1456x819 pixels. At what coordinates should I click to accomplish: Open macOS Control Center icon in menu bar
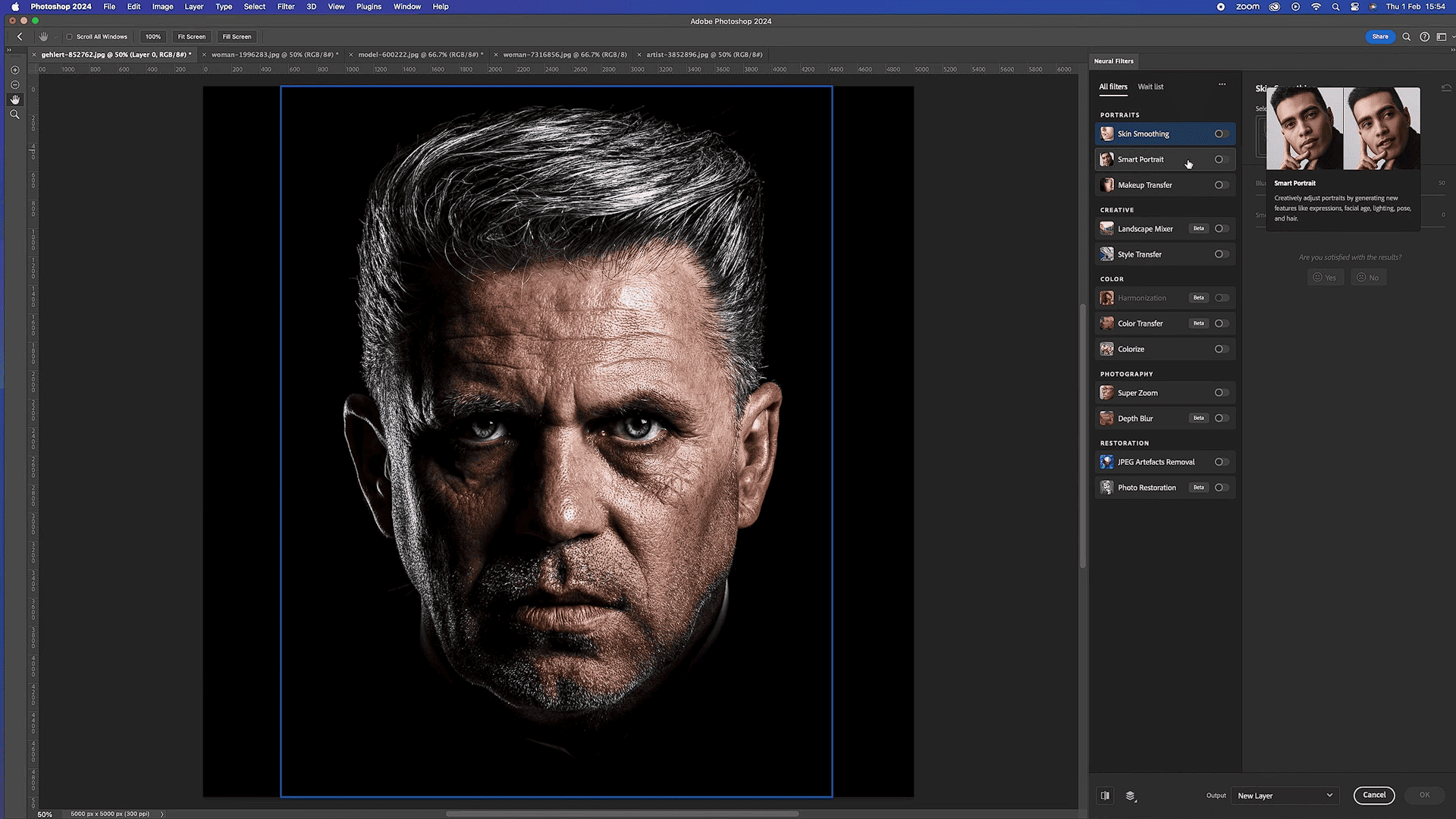coord(1355,7)
